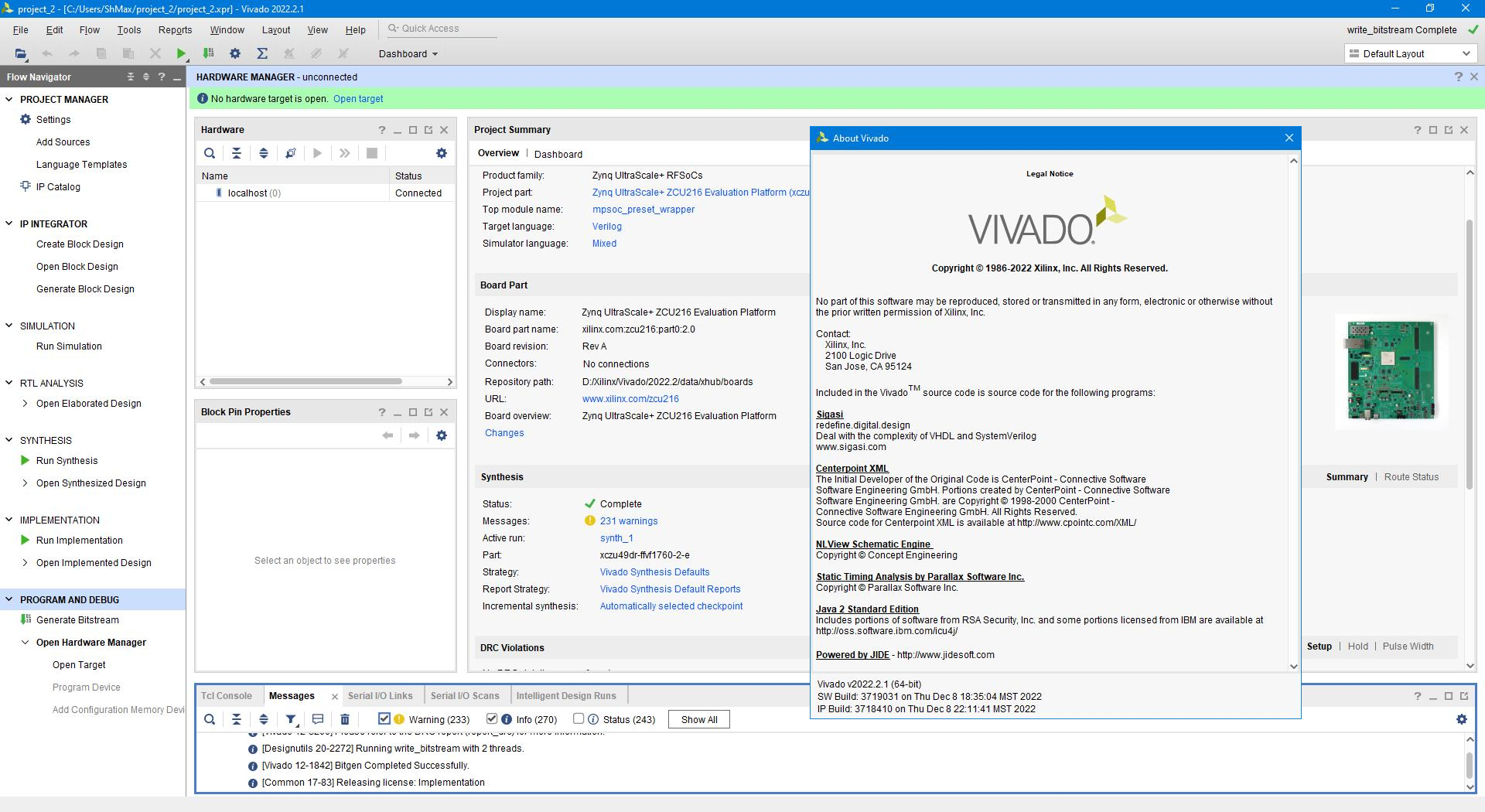
Task: Click the Generate Bitstream toolbar icon
Action: [x=208, y=53]
